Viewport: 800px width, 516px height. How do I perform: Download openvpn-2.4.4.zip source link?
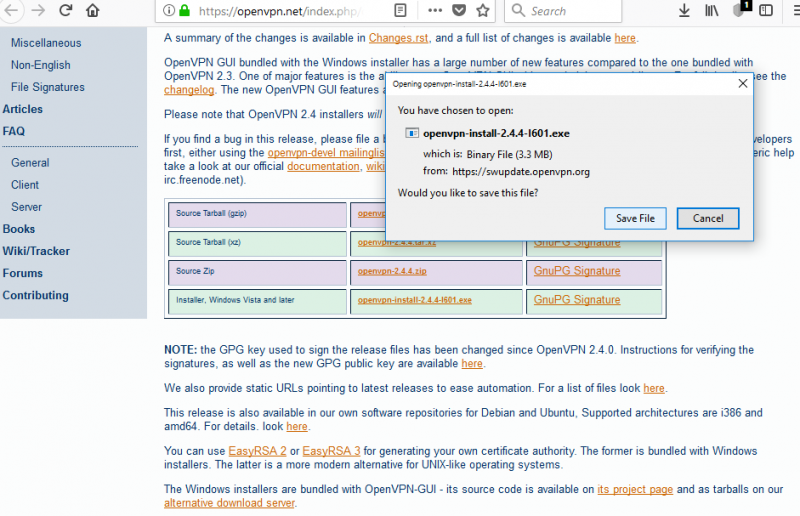coord(392,271)
